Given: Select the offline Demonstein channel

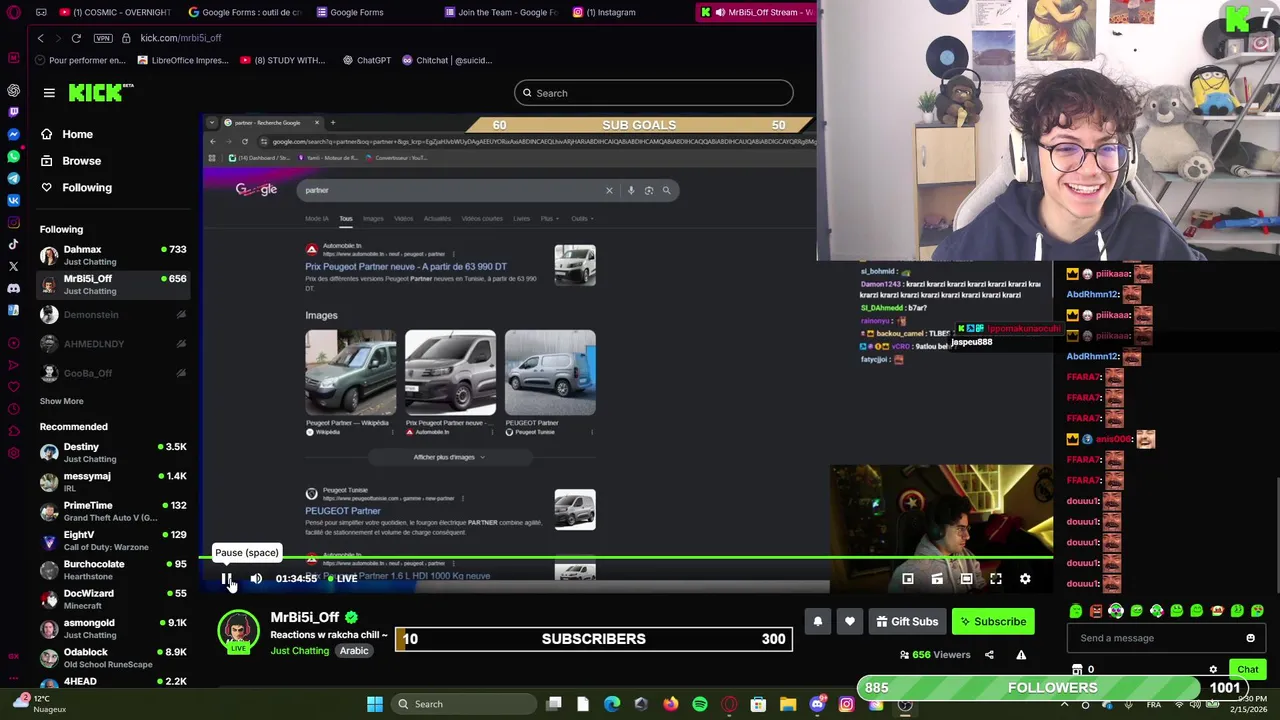Looking at the screenshot, I should [113, 315].
